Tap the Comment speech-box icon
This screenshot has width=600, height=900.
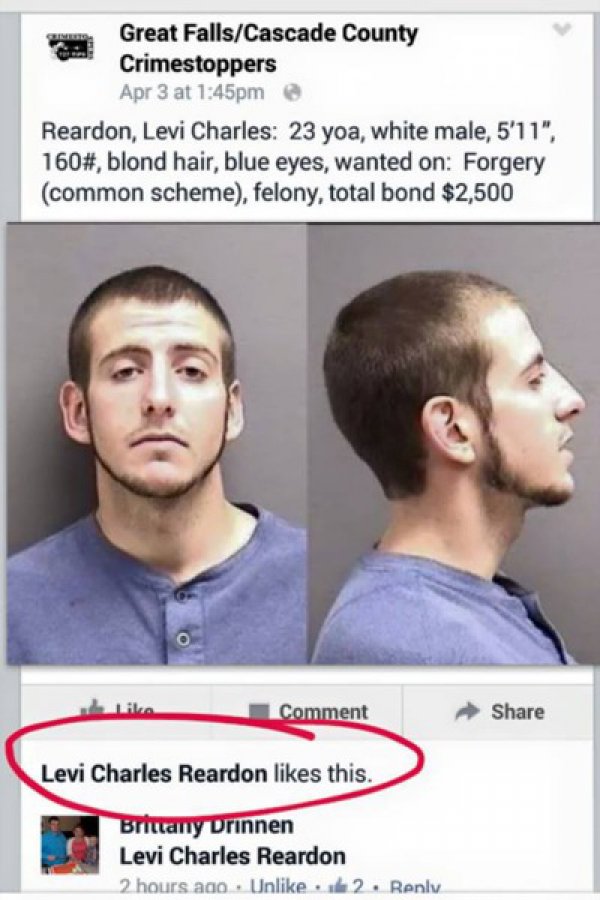click(x=259, y=711)
